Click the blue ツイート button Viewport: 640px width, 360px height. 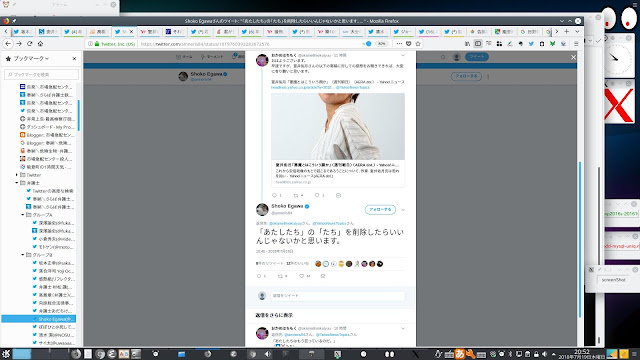pyautogui.click(x=477, y=57)
